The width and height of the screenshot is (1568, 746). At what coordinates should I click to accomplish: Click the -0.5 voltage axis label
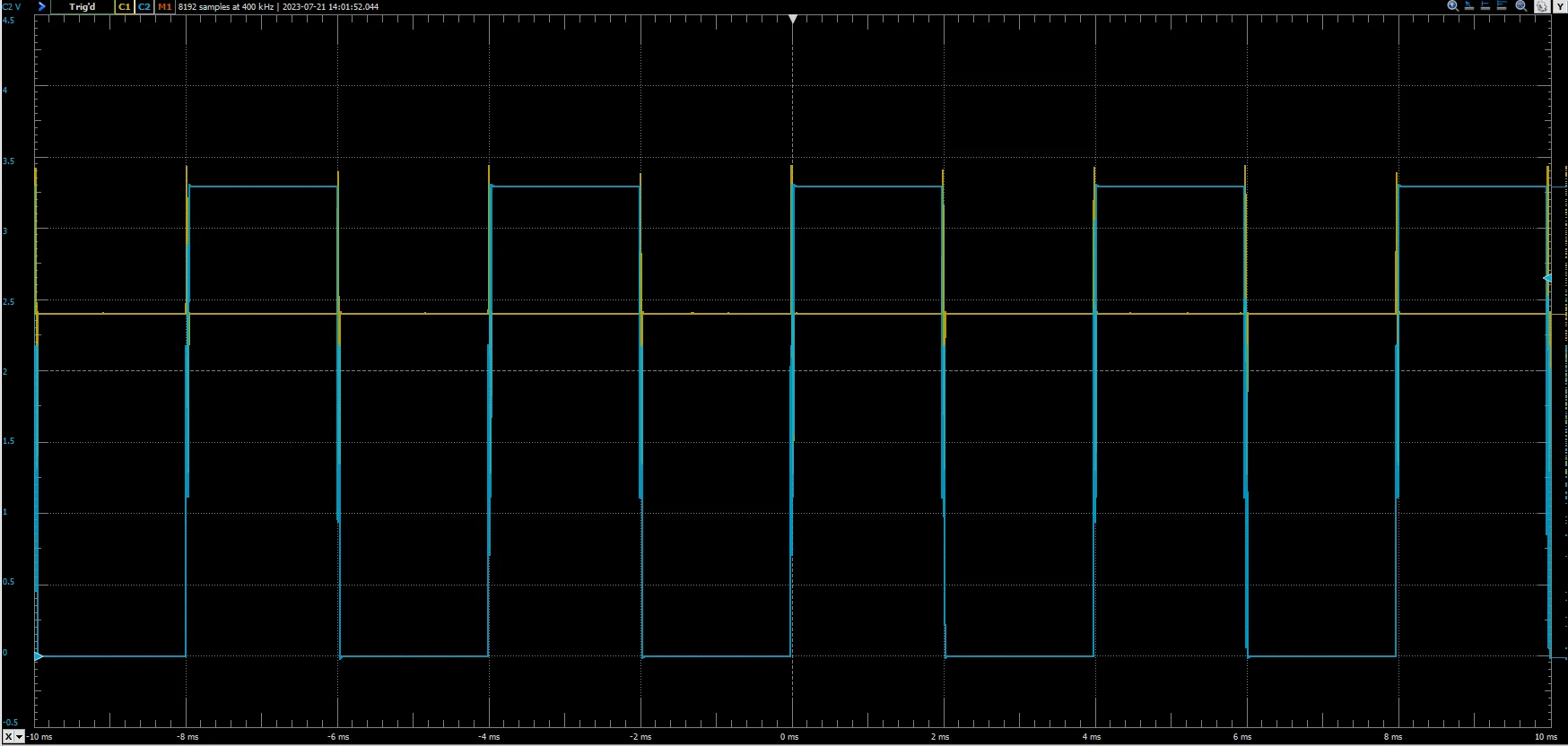click(x=11, y=723)
